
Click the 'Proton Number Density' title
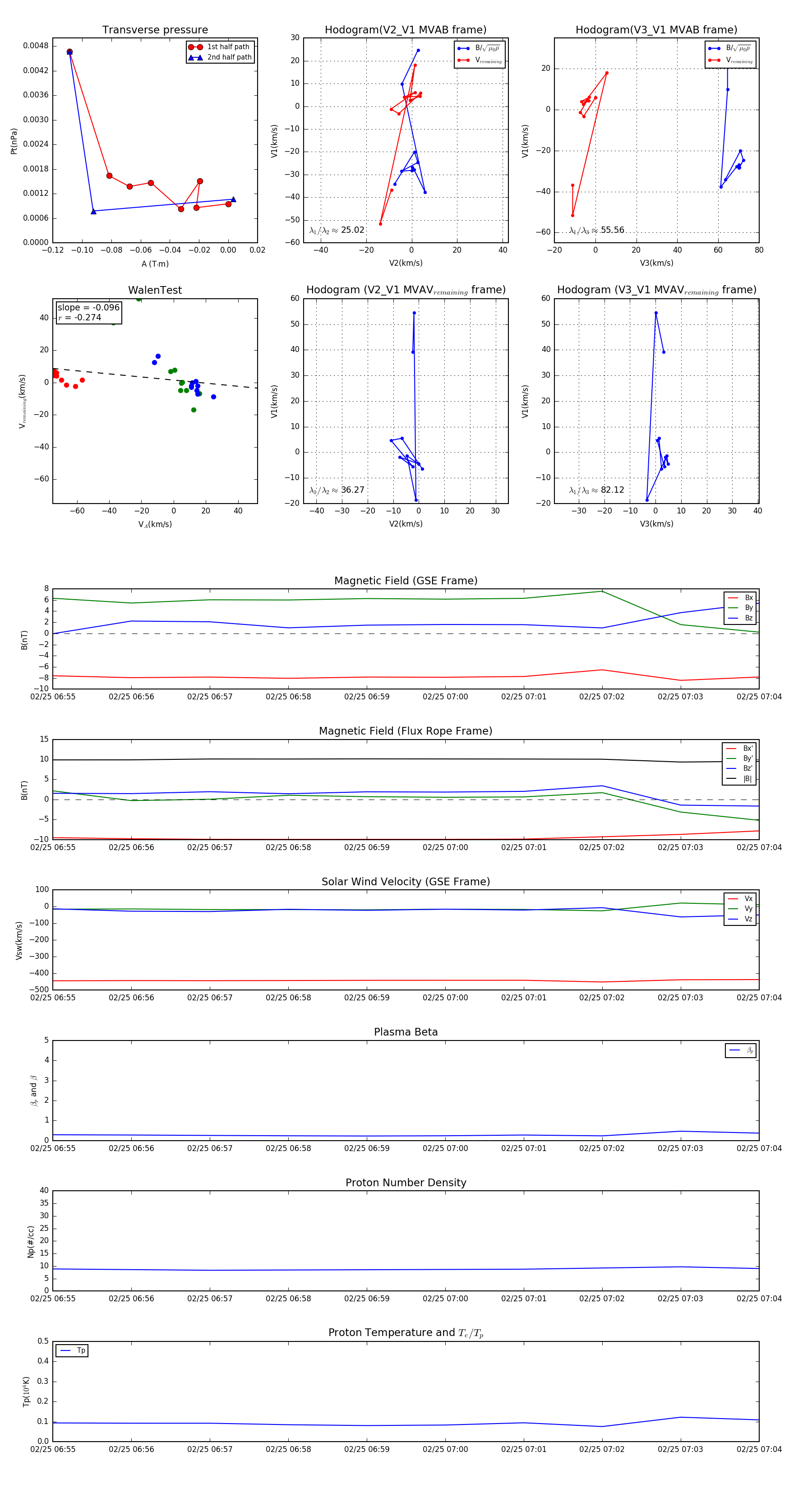click(406, 1183)
